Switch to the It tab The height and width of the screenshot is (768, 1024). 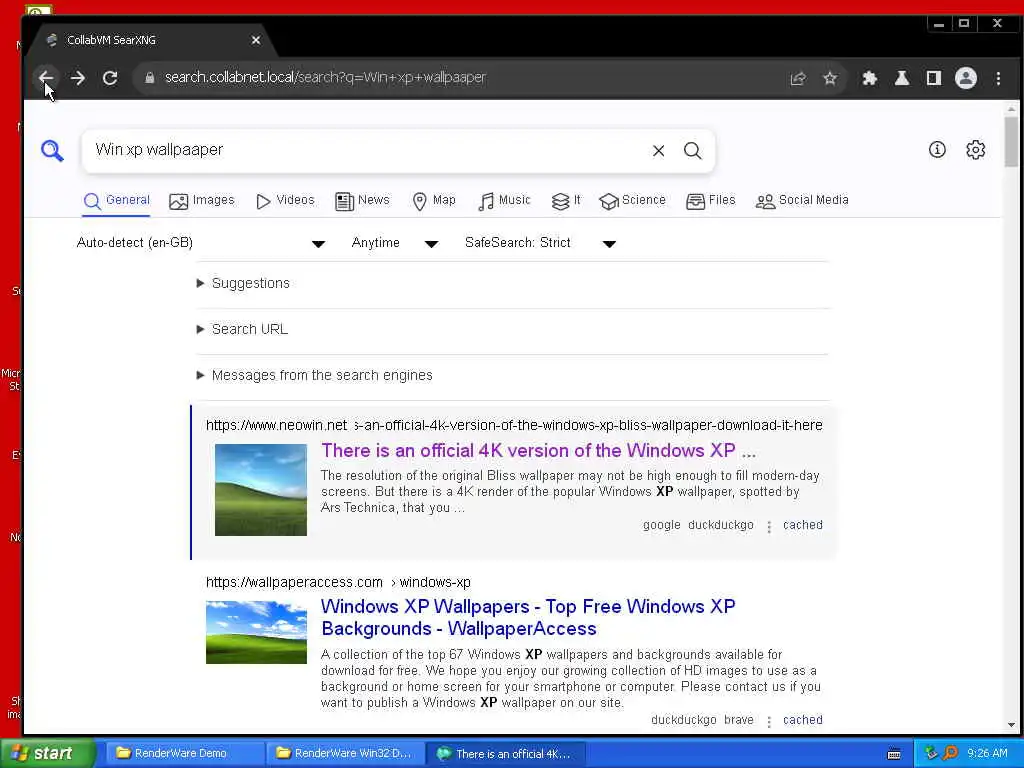pos(566,200)
